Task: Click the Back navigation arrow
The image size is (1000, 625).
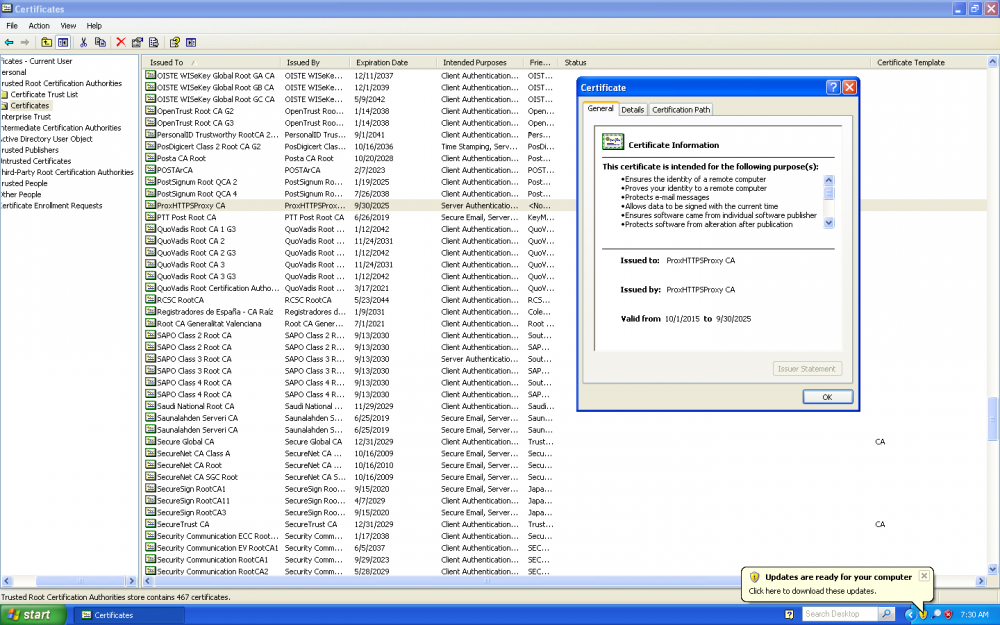Action: 9,42
